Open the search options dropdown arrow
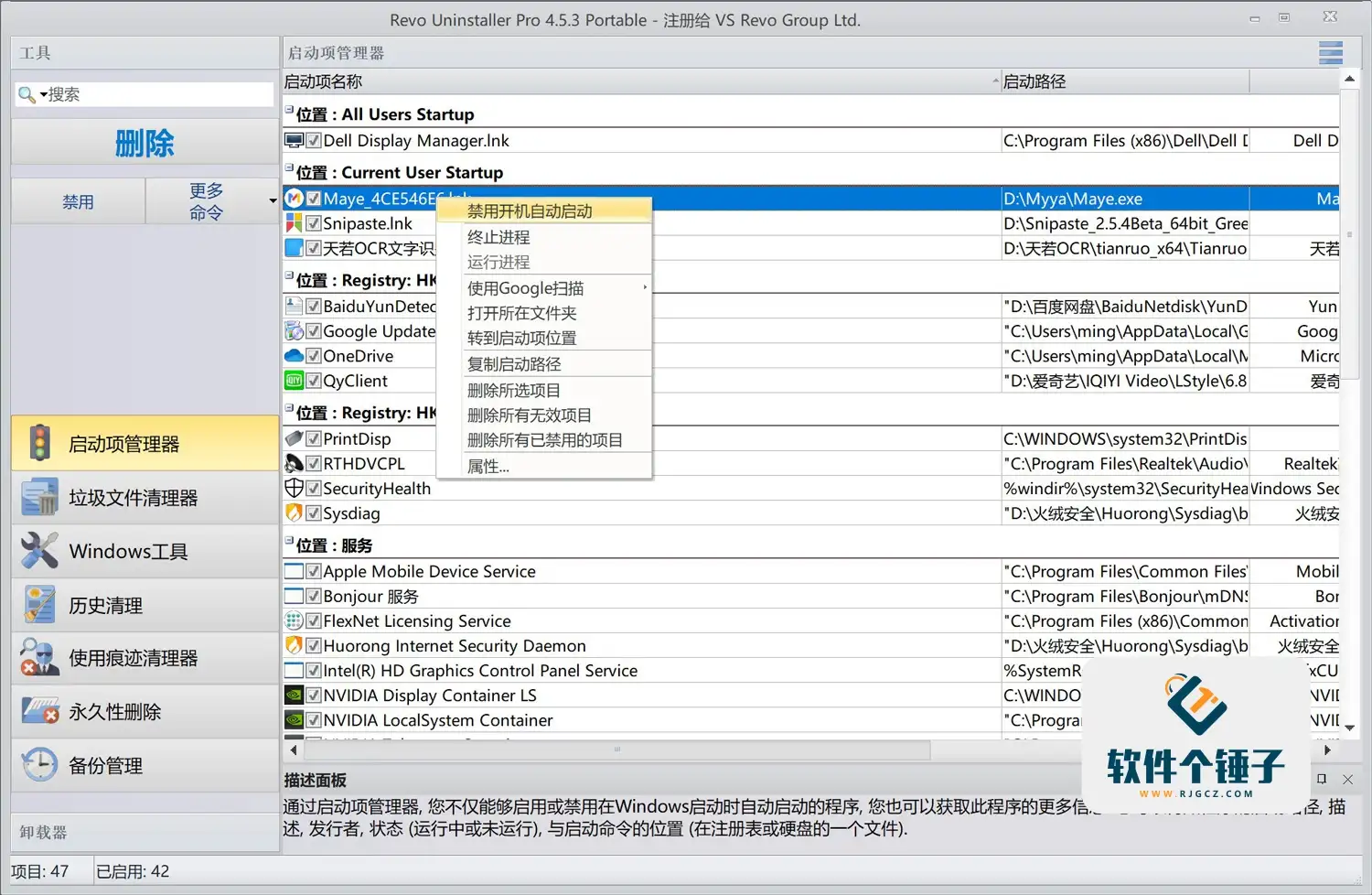1372x895 pixels. coord(43,94)
